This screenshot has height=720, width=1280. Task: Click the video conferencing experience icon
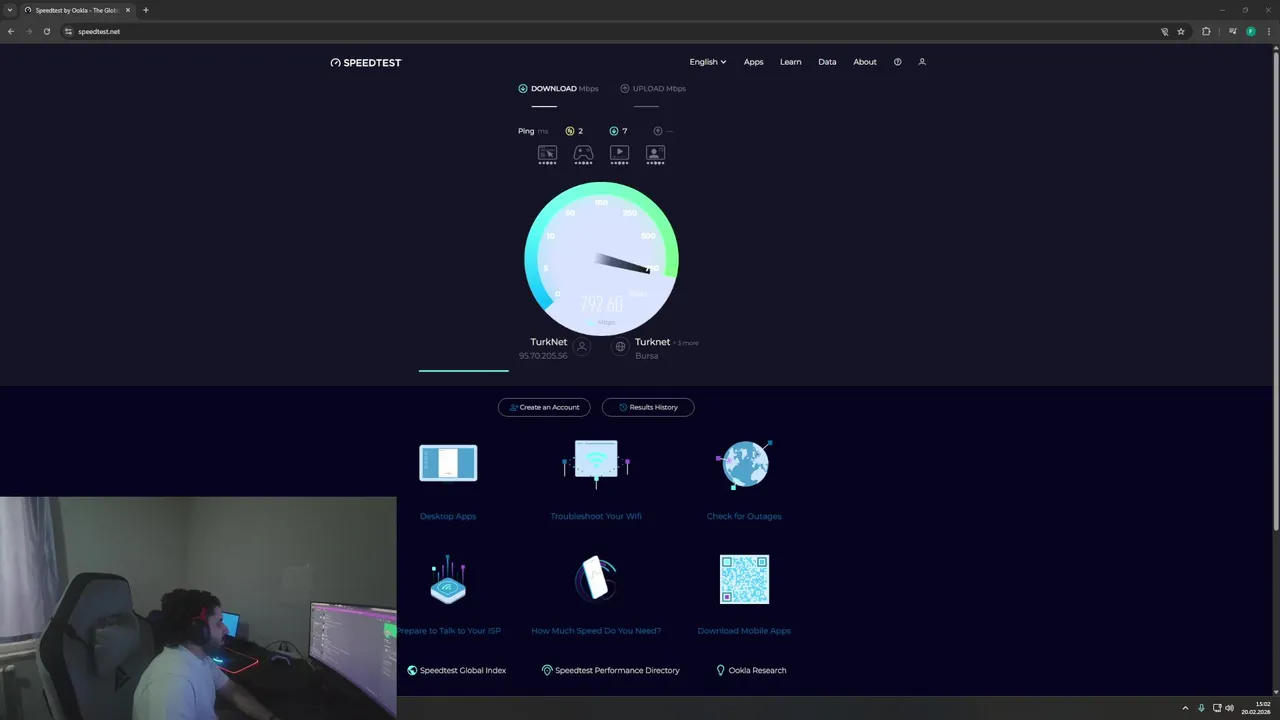point(655,154)
